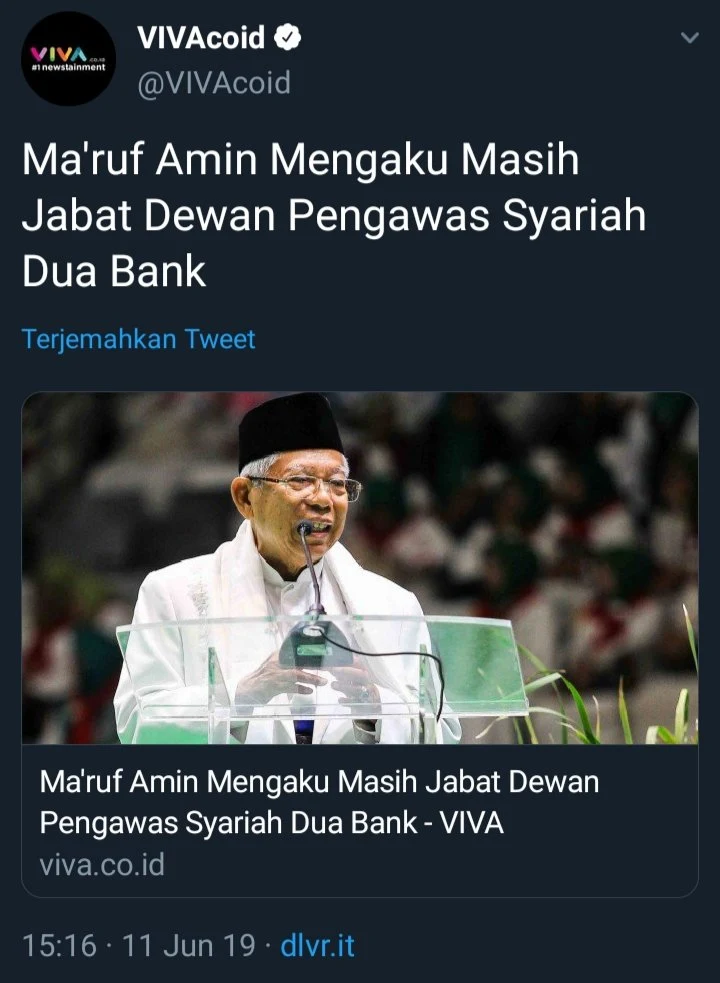Tap the Terjemahkan Tweet link
This screenshot has height=983, width=720.
(x=139, y=339)
